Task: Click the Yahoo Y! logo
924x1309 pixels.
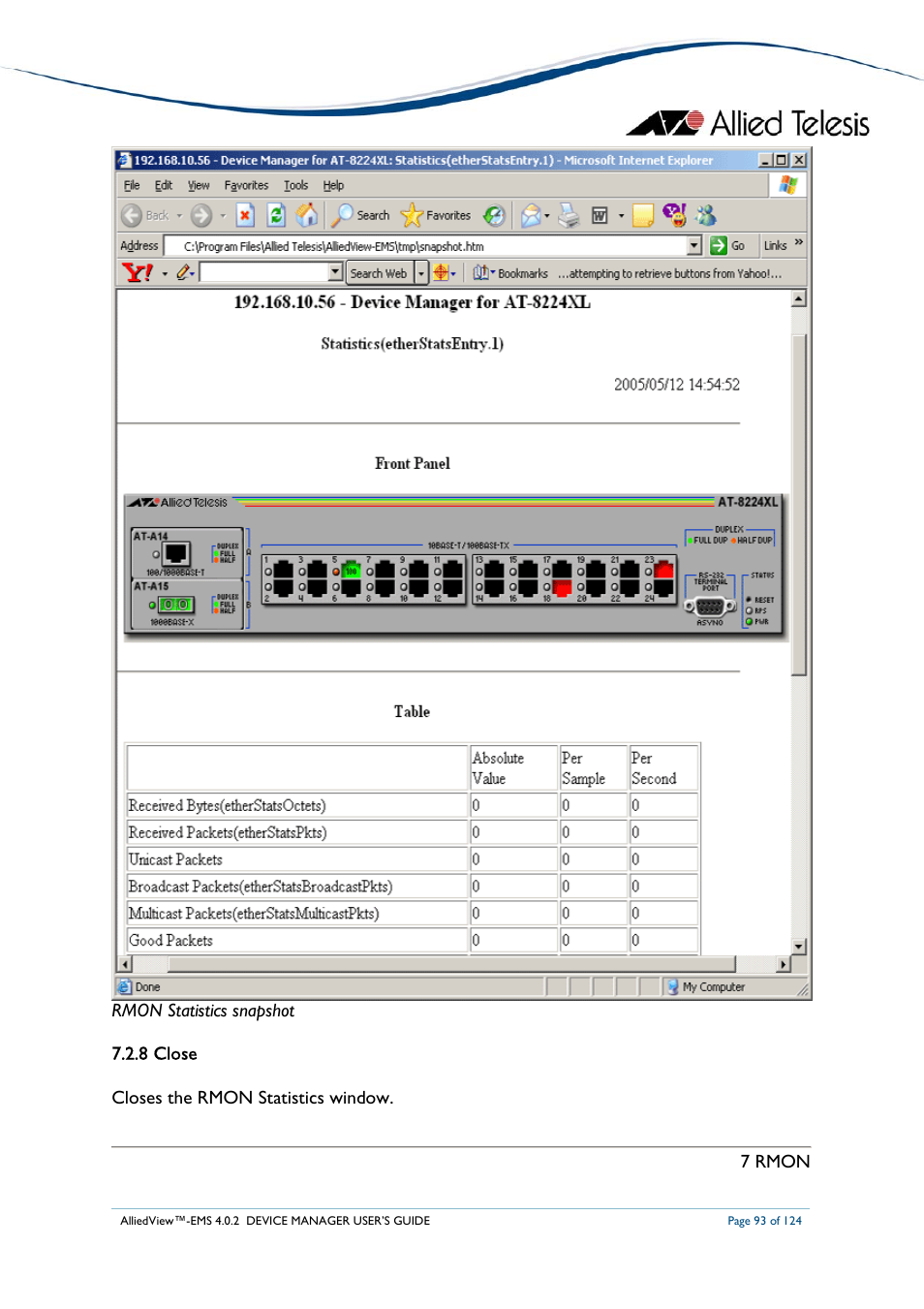Action: pyautogui.click(x=138, y=273)
